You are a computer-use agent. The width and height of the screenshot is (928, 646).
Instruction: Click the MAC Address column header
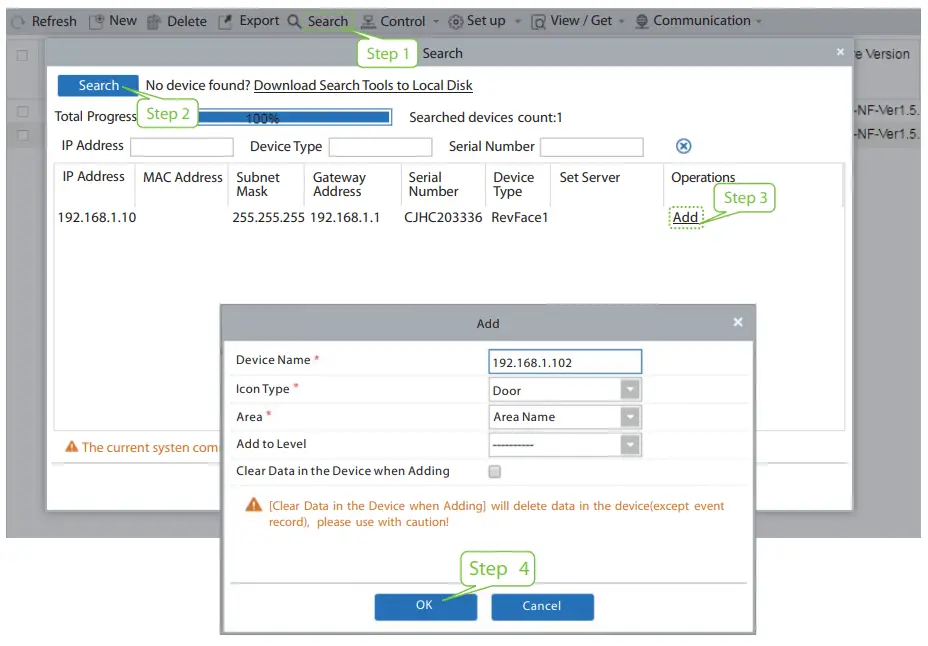coord(183,177)
